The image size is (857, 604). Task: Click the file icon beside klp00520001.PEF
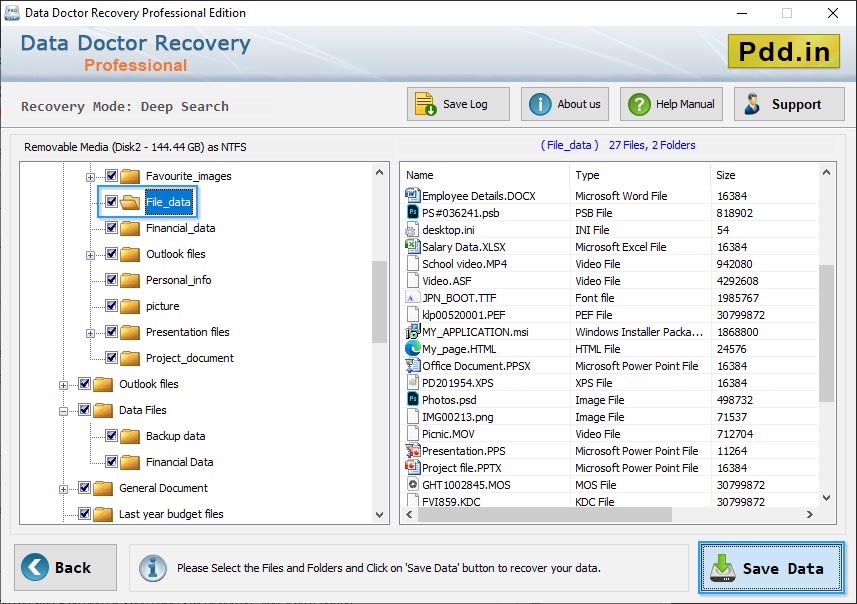click(x=413, y=314)
